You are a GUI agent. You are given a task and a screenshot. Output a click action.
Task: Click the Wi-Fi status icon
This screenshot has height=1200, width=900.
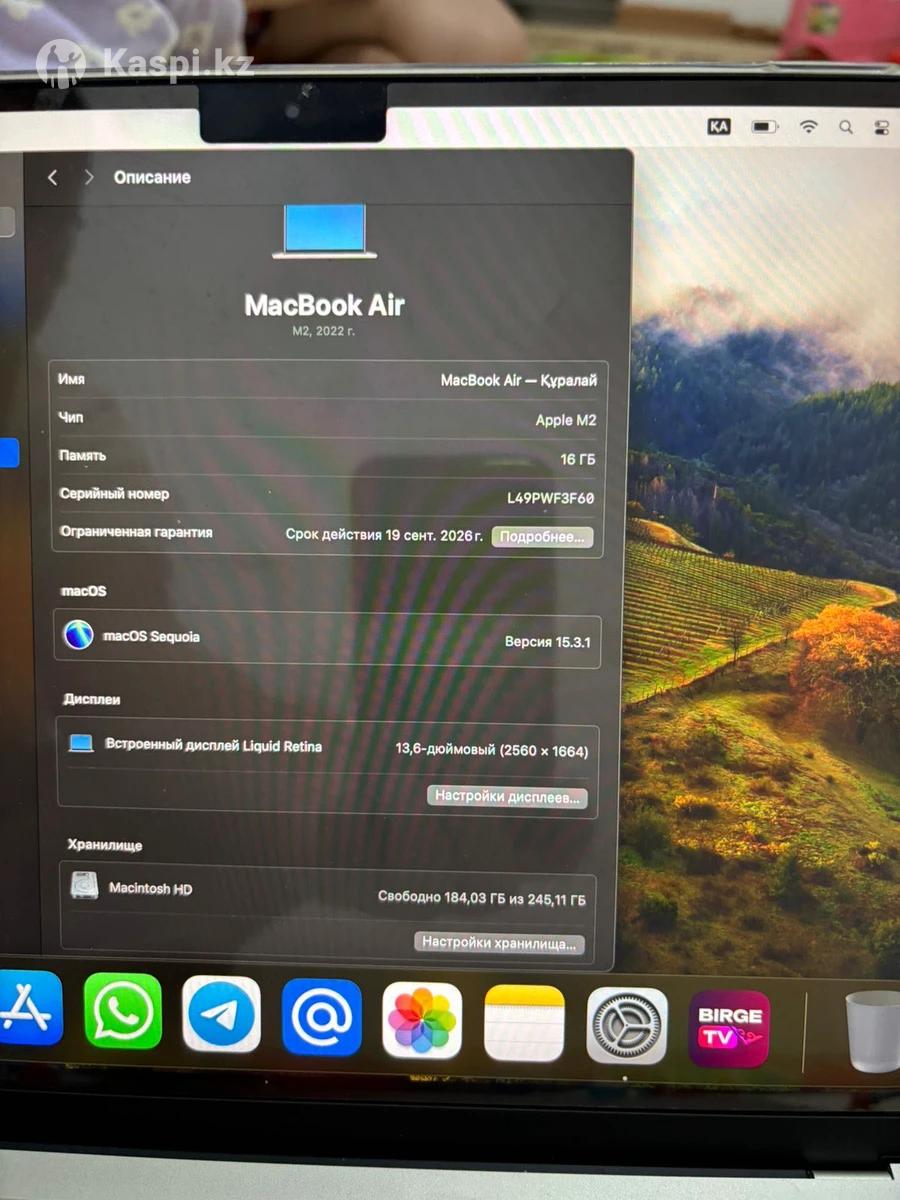point(808,127)
